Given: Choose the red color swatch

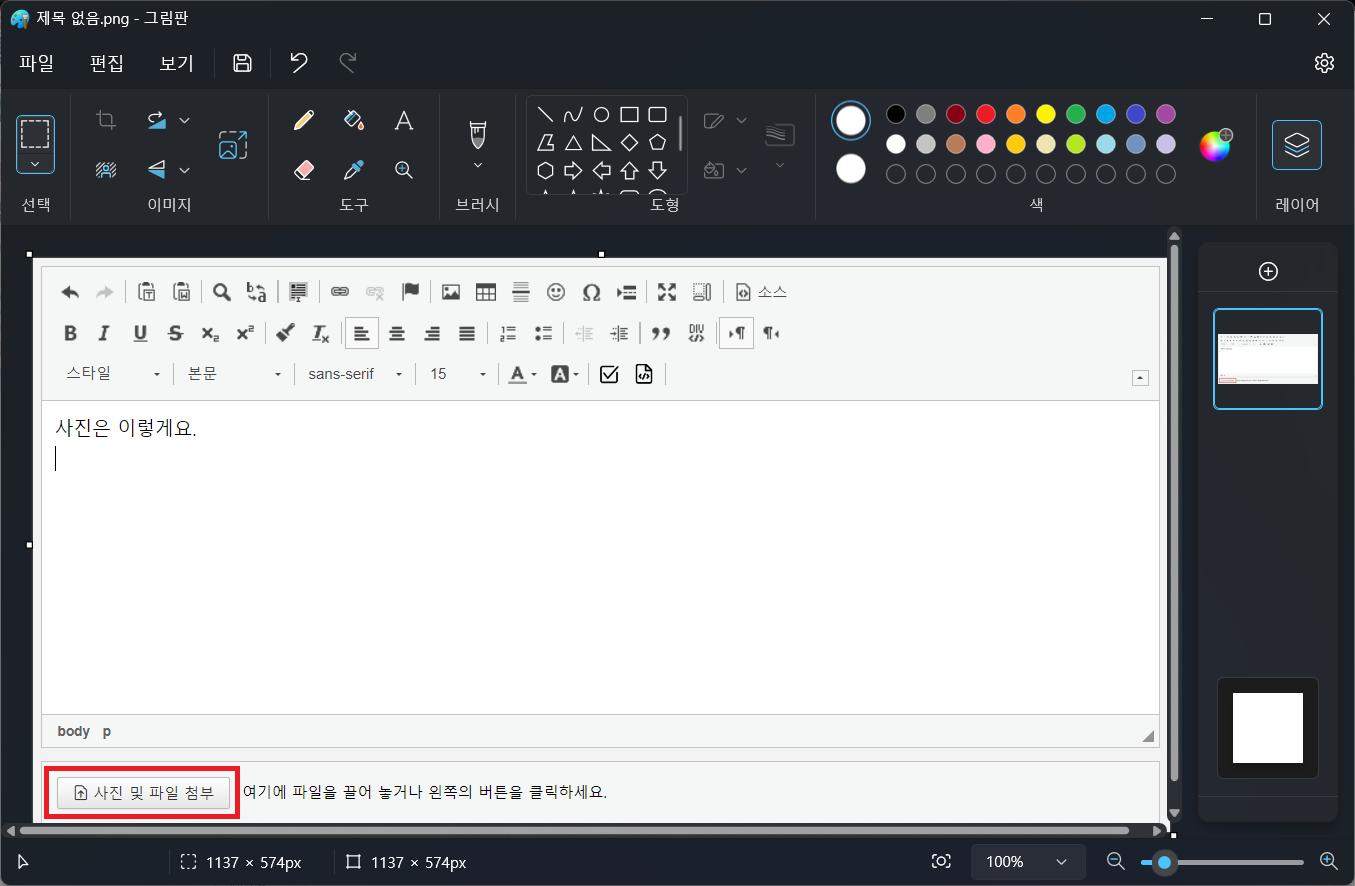Looking at the screenshot, I should point(986,114).
